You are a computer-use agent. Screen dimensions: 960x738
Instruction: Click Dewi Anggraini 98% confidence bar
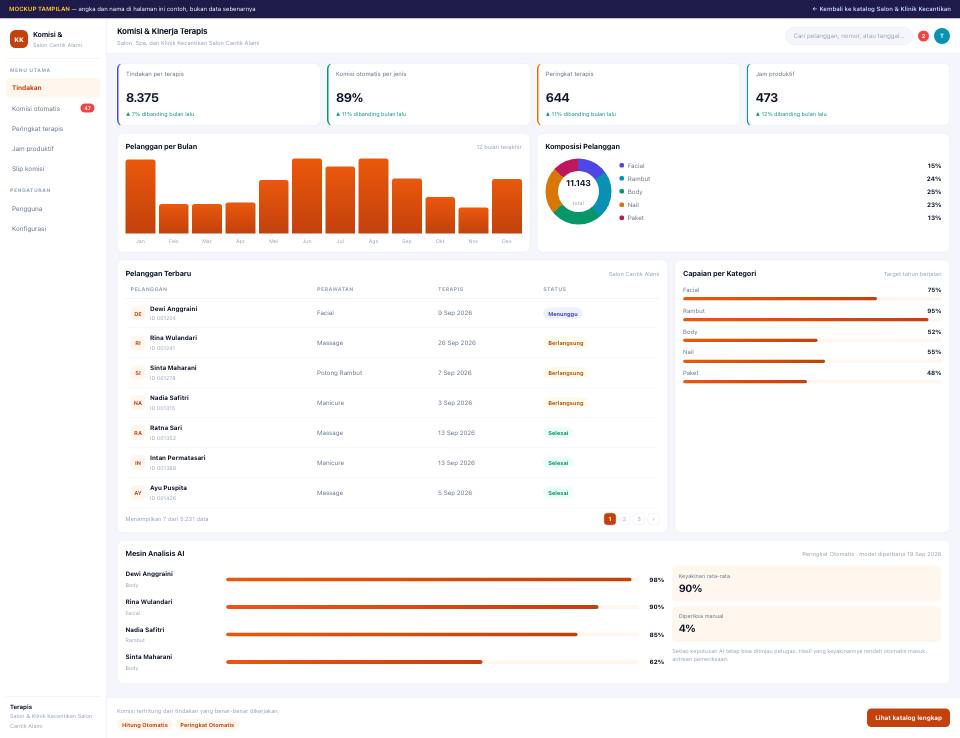click(x=432, y=579)
